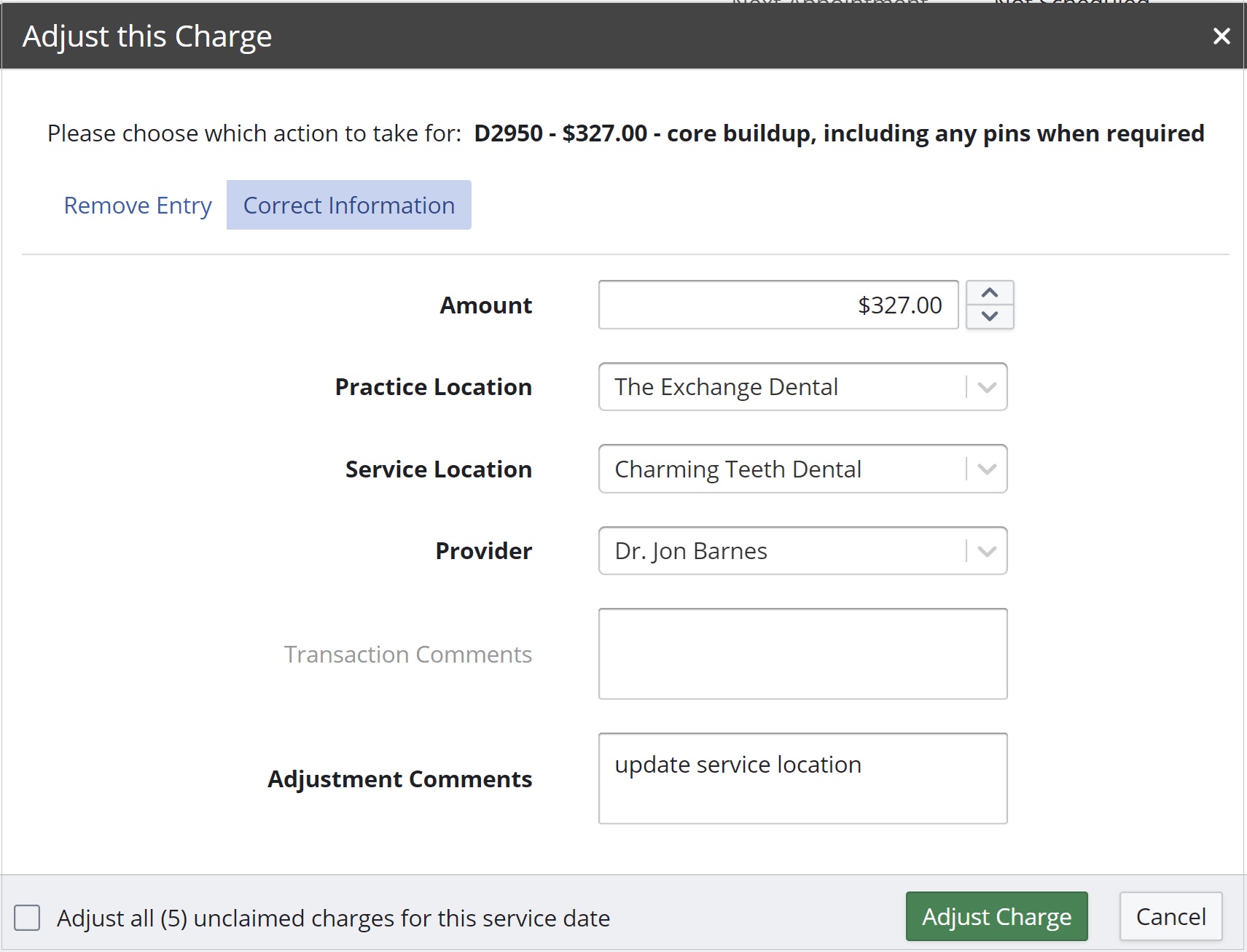The width and height of the screenshot is (1247, 952).
Task: Decrease the amount with the down arrow
Action: tap(990, 316)
